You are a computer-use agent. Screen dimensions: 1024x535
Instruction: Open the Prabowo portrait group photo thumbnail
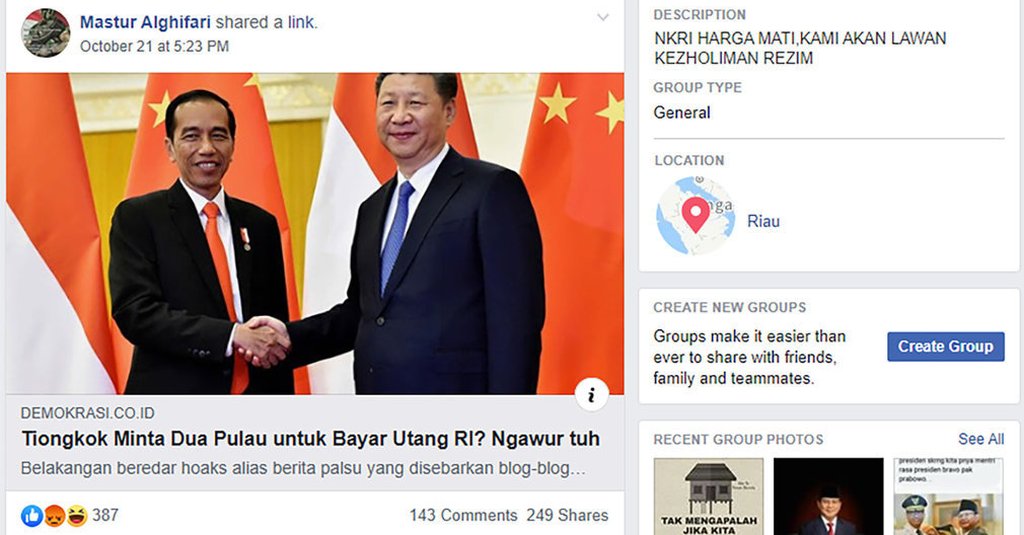[828, 496]
